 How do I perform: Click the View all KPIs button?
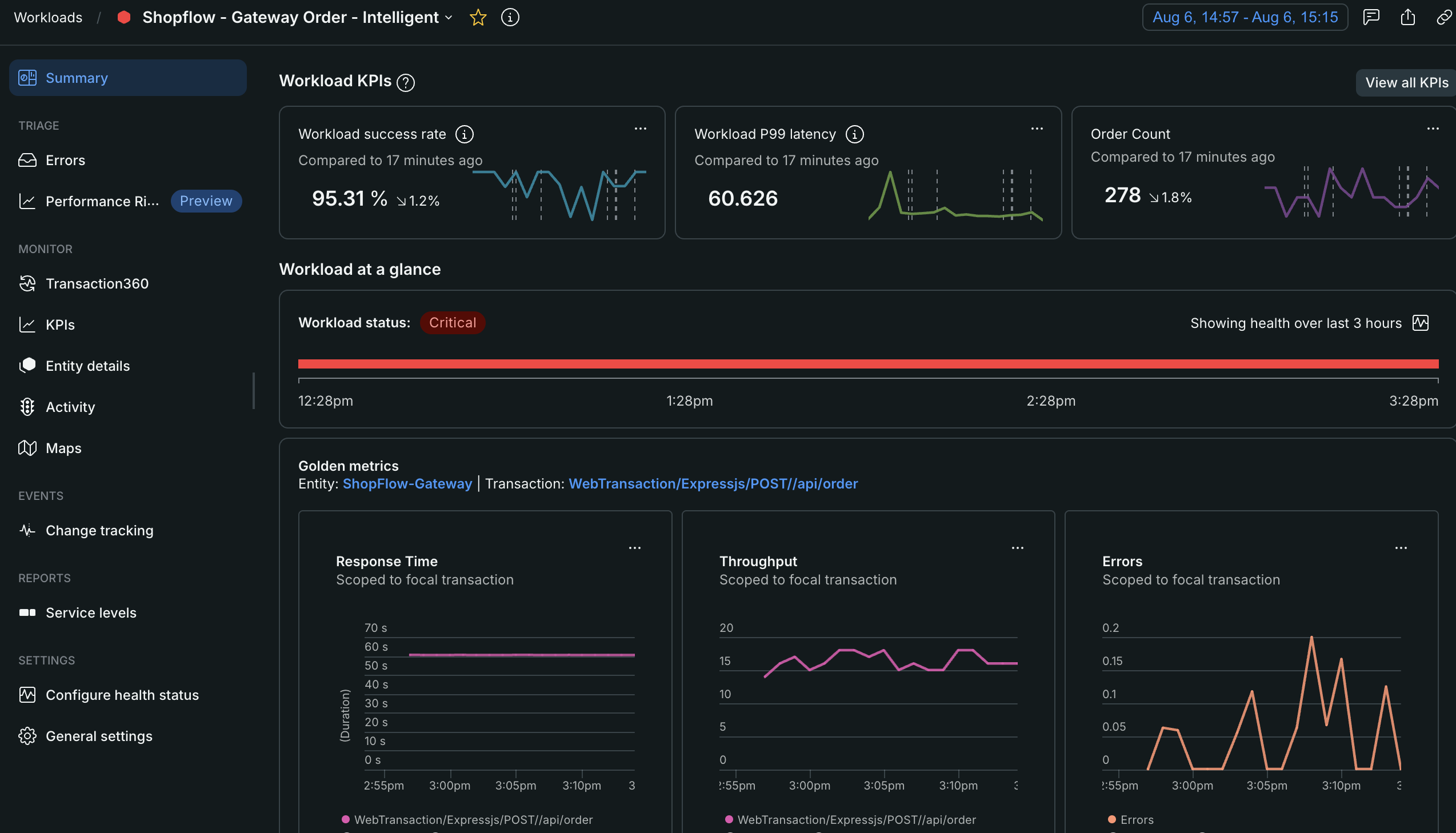(x=1406, y=83)
